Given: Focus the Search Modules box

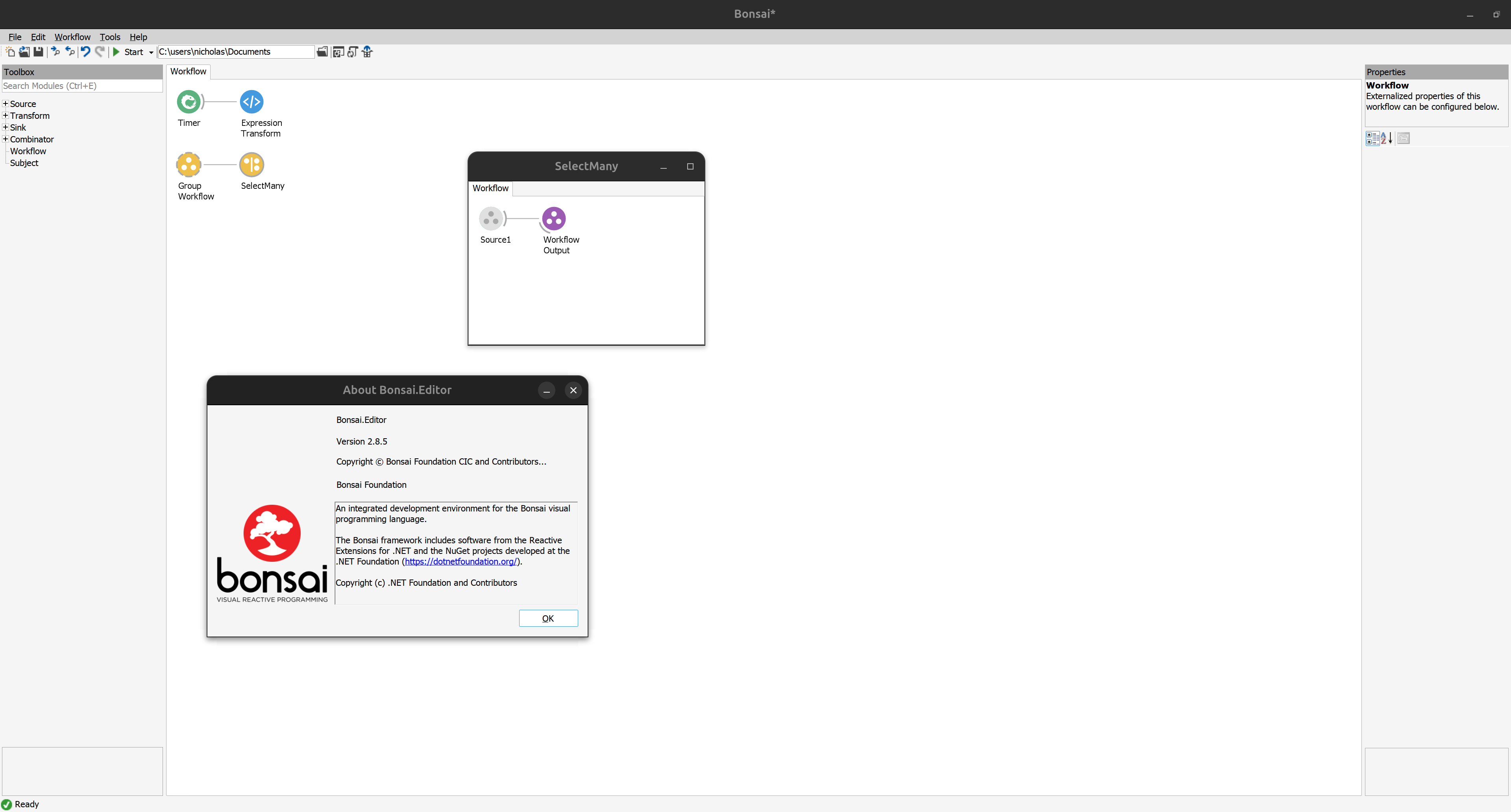Looking at the screenshot, I should (82, 86).
